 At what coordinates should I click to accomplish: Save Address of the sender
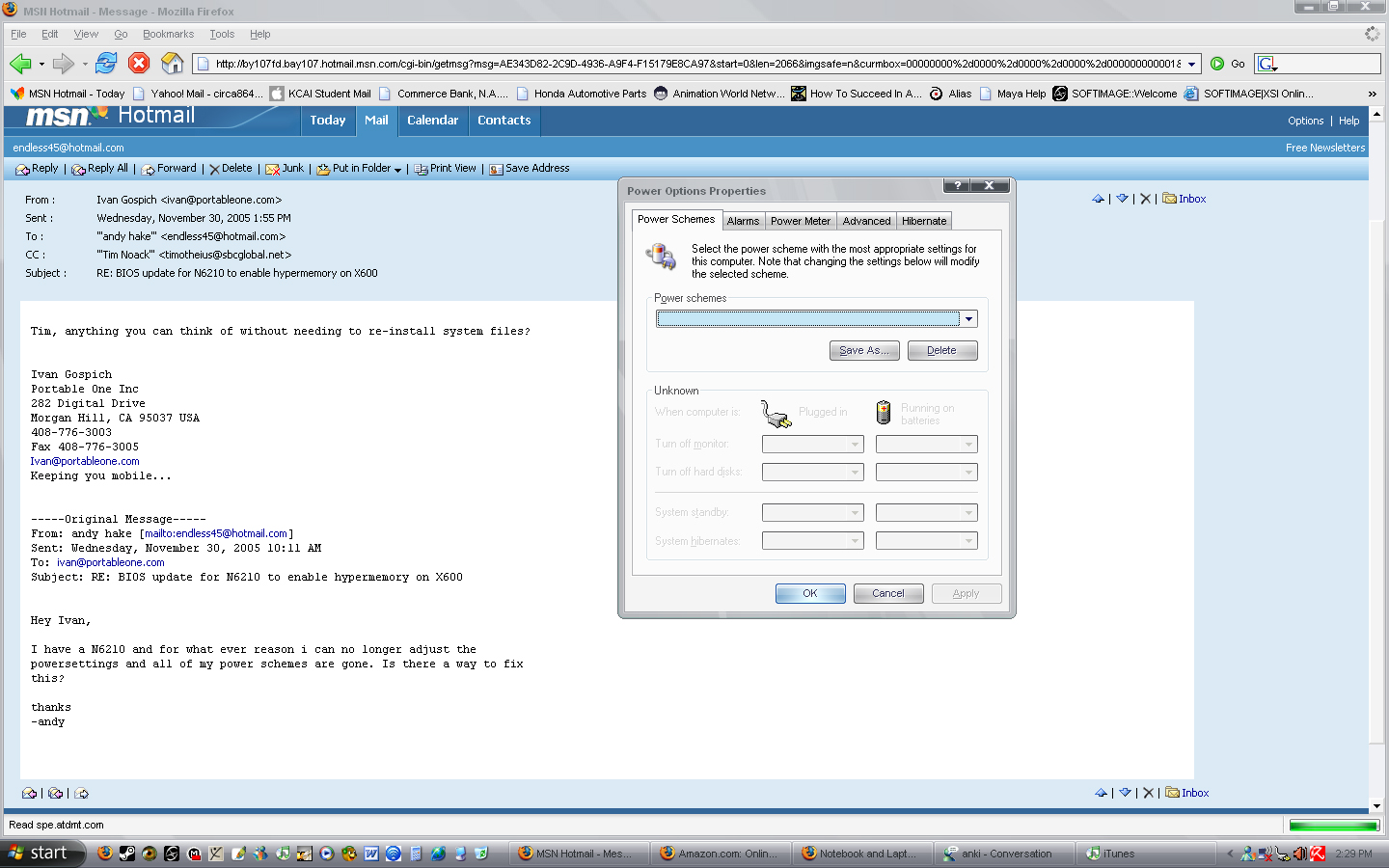pyautogui.click(x=530, y=169)
